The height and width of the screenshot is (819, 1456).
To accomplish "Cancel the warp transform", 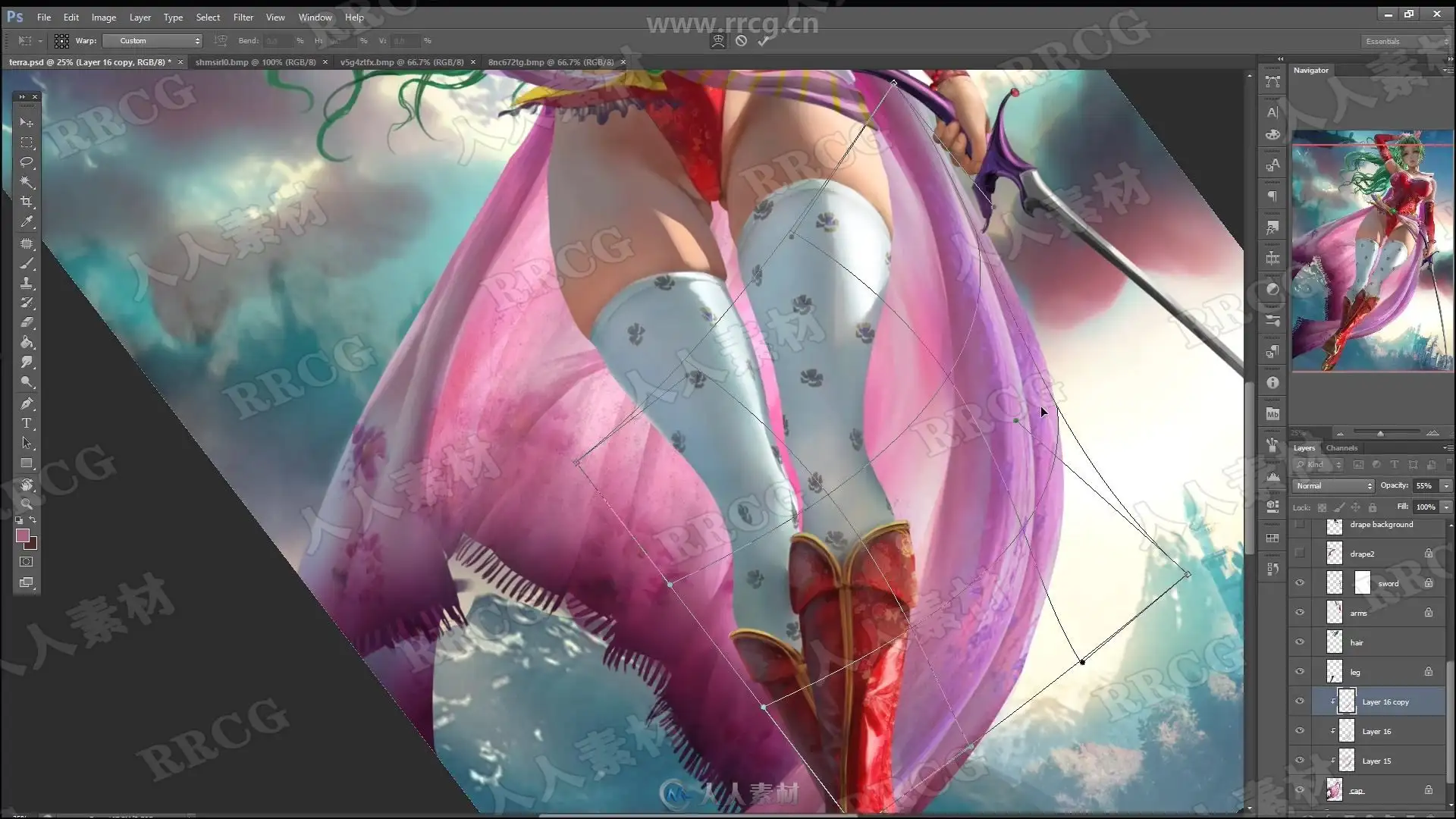I will [x=741, y=41].
